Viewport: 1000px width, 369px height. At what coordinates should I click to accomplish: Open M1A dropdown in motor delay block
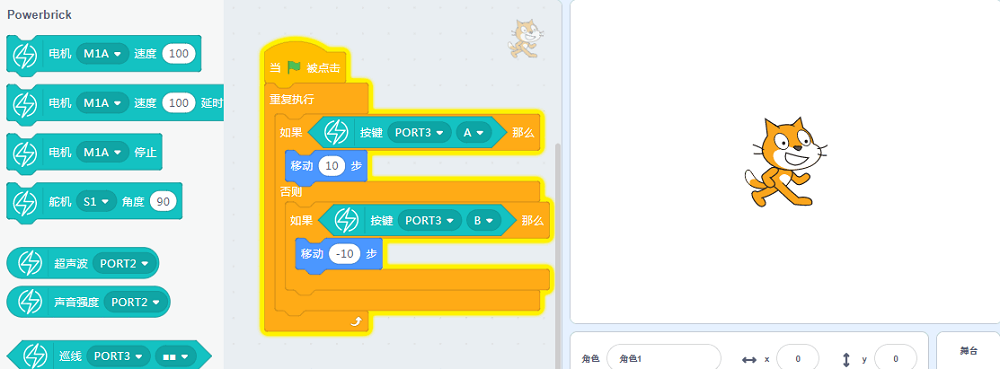tap(103, 103)
